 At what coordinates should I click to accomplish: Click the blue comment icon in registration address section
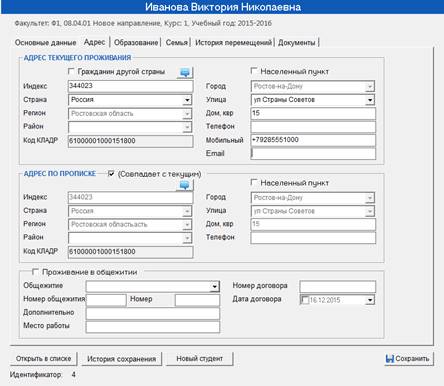coord(185,185)
